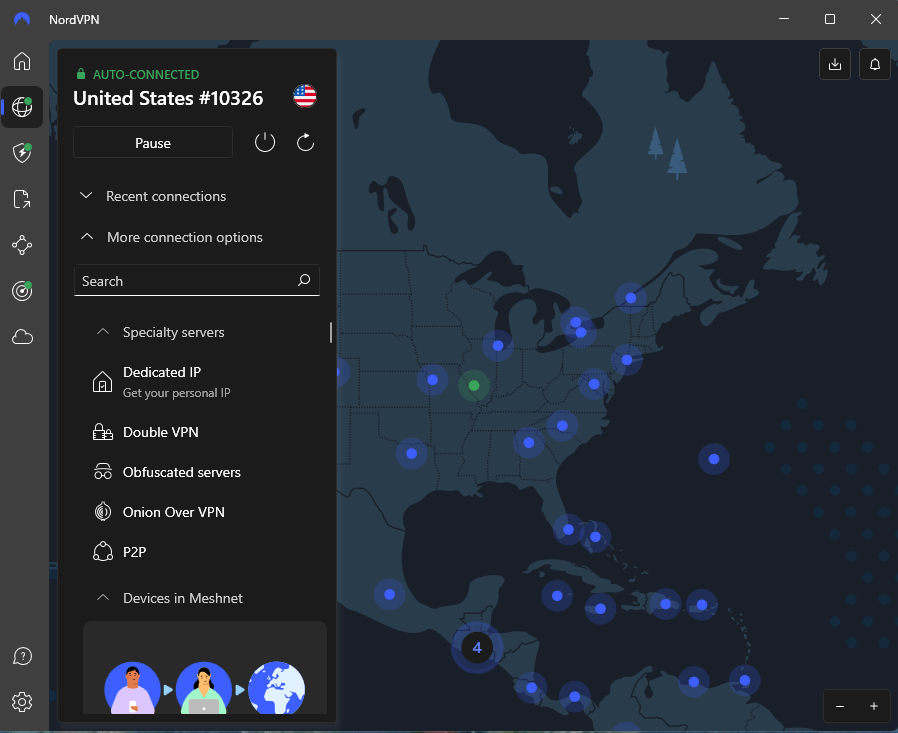898x733 pixels.
Task: Zoom in the map with plus button
Action: coord(873,706)
